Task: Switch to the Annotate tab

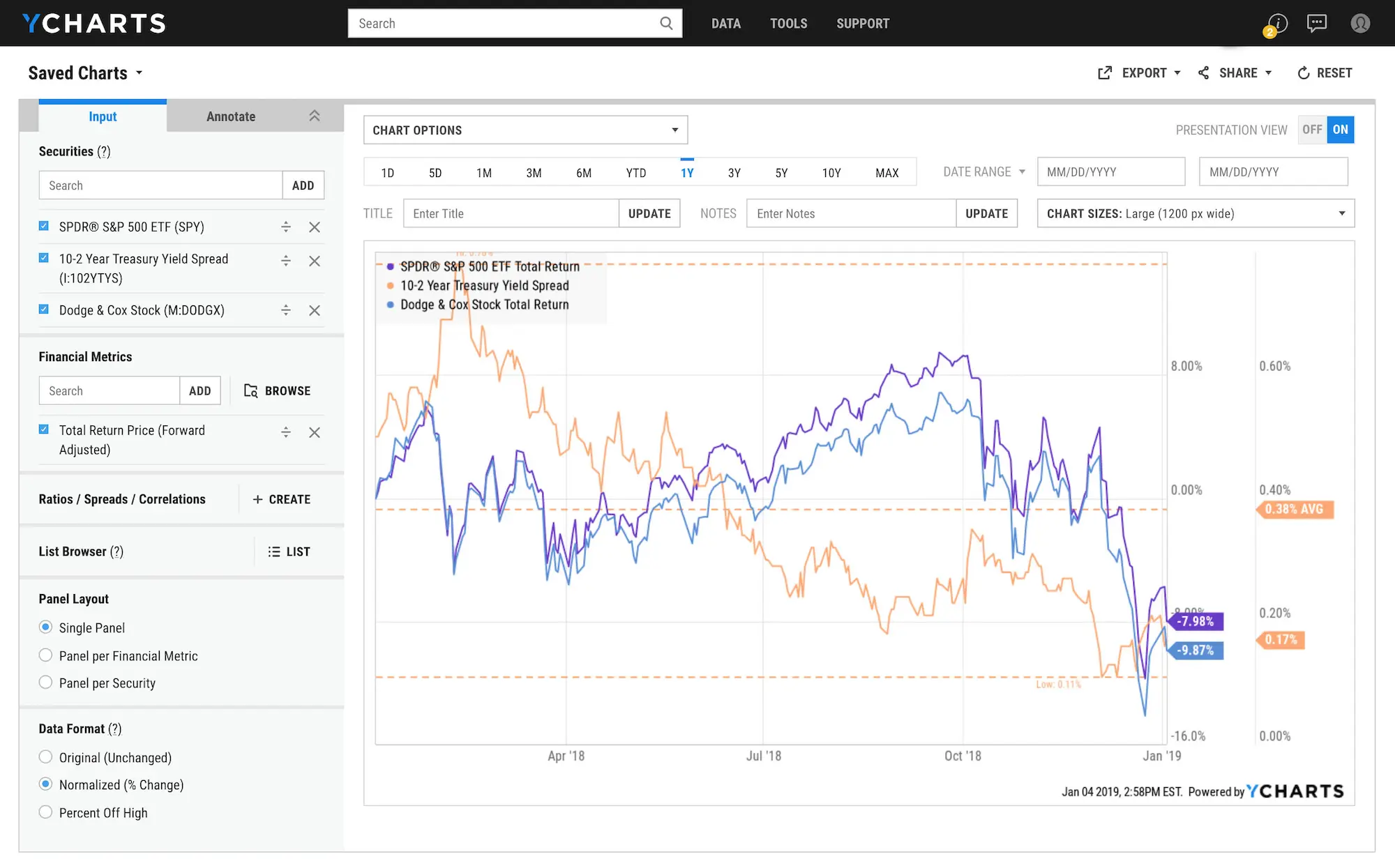Action: 230,116
